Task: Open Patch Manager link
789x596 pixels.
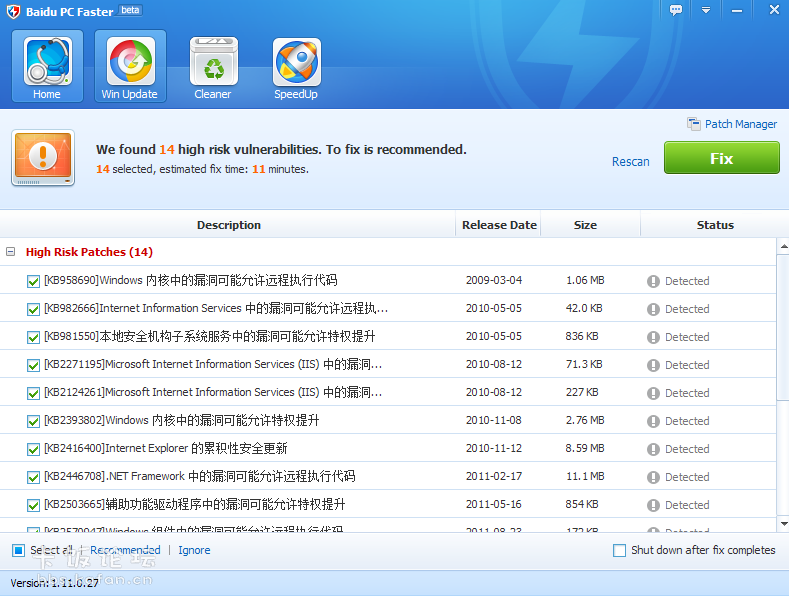Action: point(741,124)
